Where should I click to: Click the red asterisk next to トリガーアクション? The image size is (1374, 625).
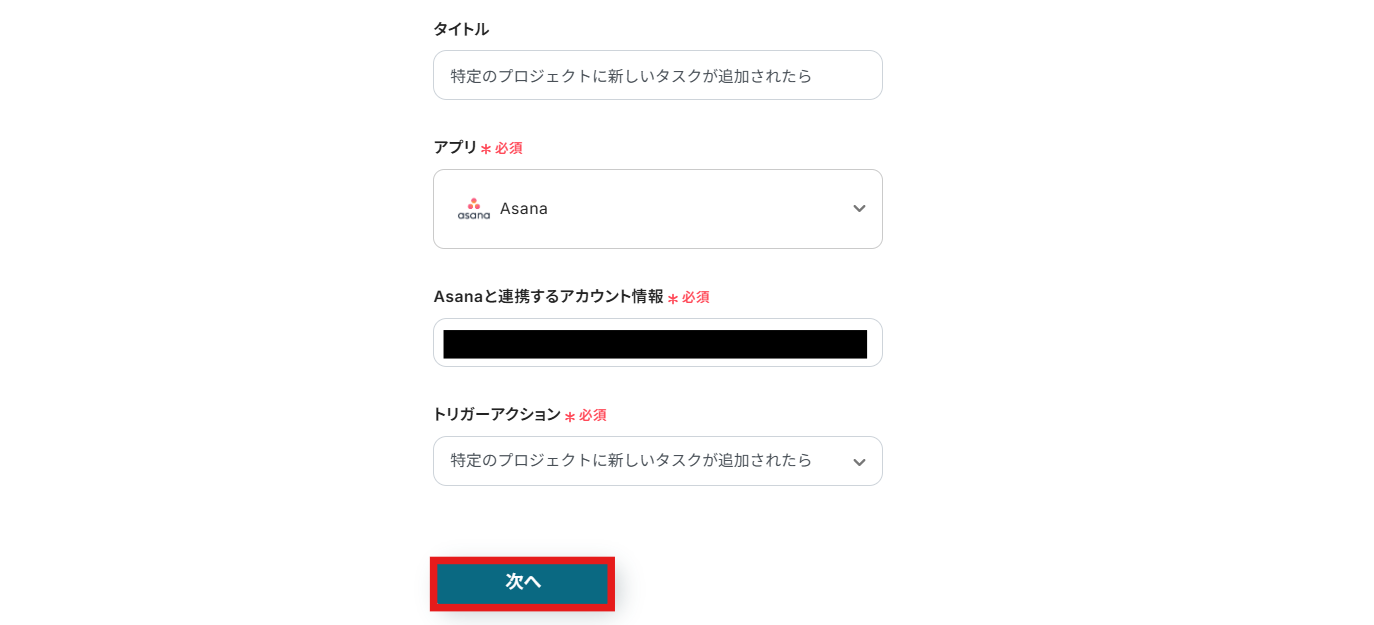pyautogui.click(x=570, y=416)
